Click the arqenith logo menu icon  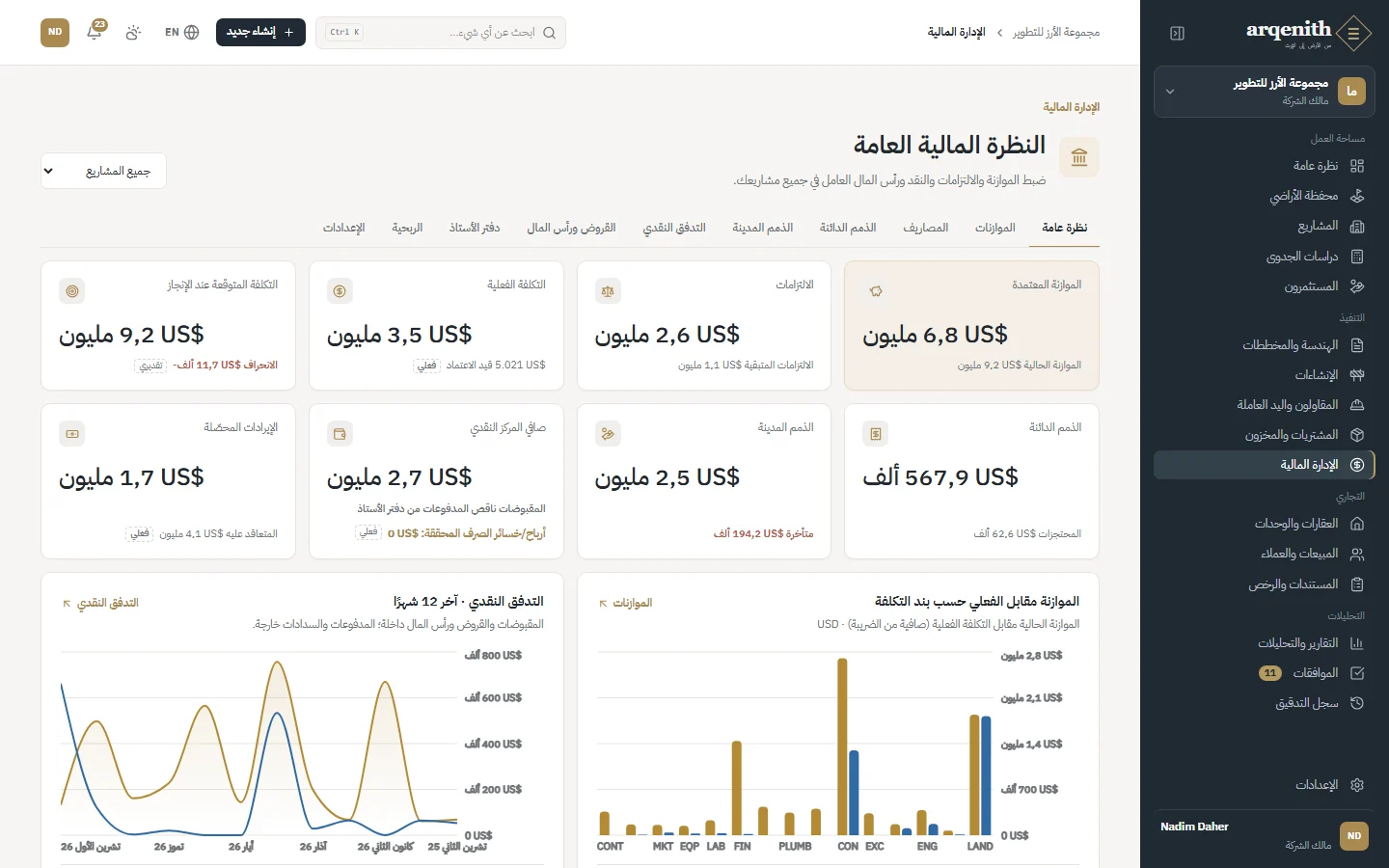tap(1353, 33)
